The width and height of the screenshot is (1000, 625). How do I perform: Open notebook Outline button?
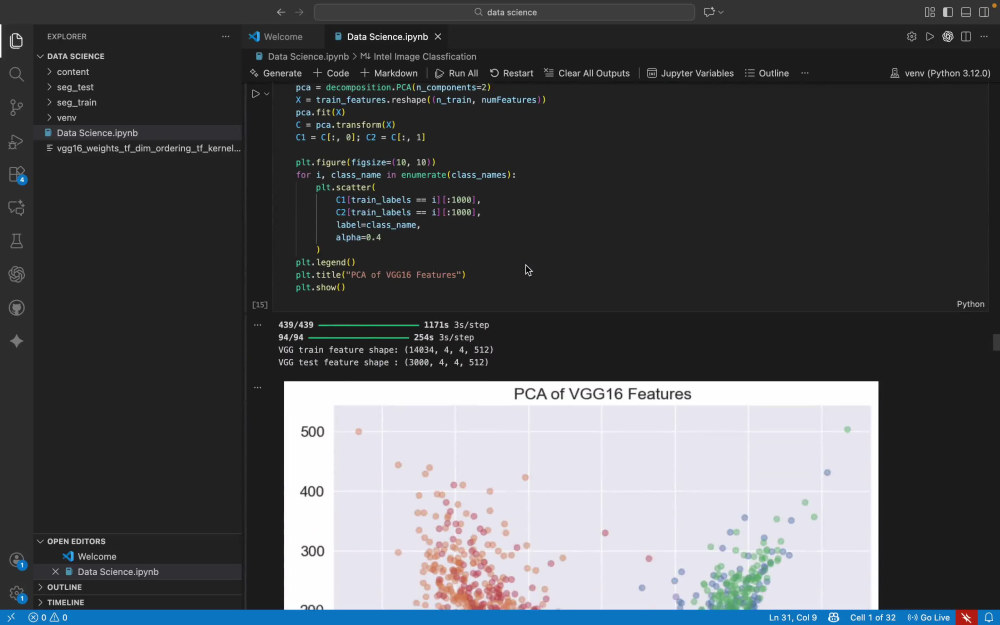pyautogui.click(x=767, y=73)
